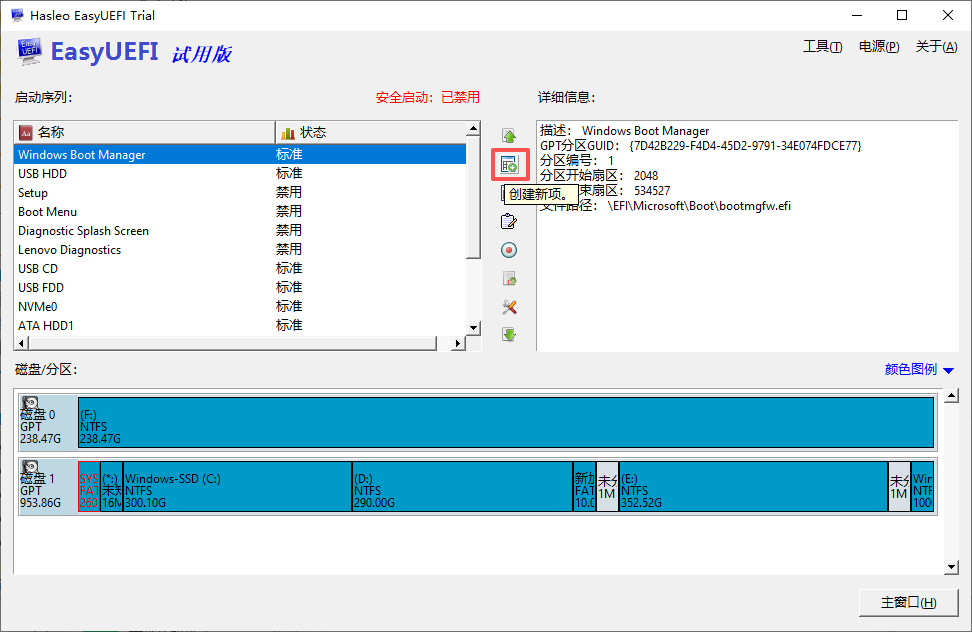This screenshot has height=632, width=972.
Task: Move boot entry up with green arrow
Action: click(x=509, y=136)
